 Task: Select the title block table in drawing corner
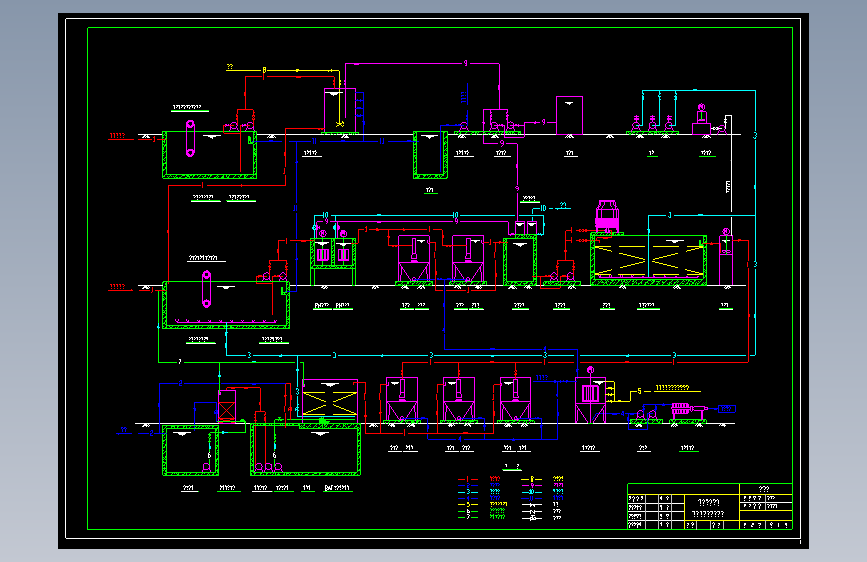[710, 507]
